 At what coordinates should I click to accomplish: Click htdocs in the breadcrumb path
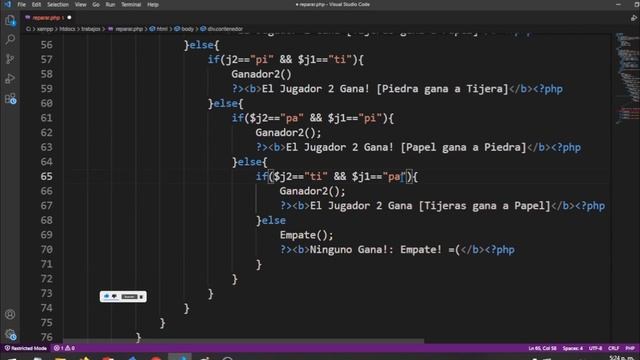(x=68, y=29)
